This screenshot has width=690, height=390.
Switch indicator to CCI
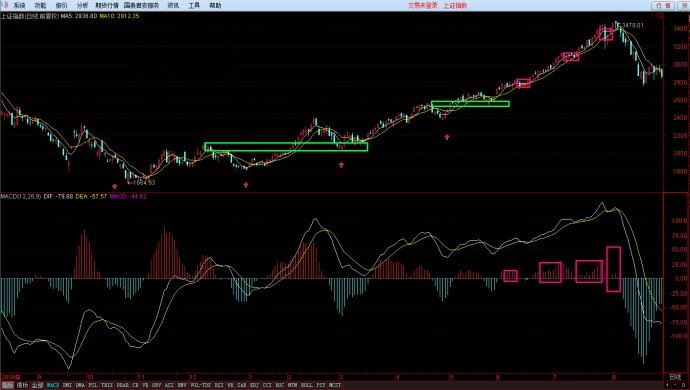click(x=267, y=385)
